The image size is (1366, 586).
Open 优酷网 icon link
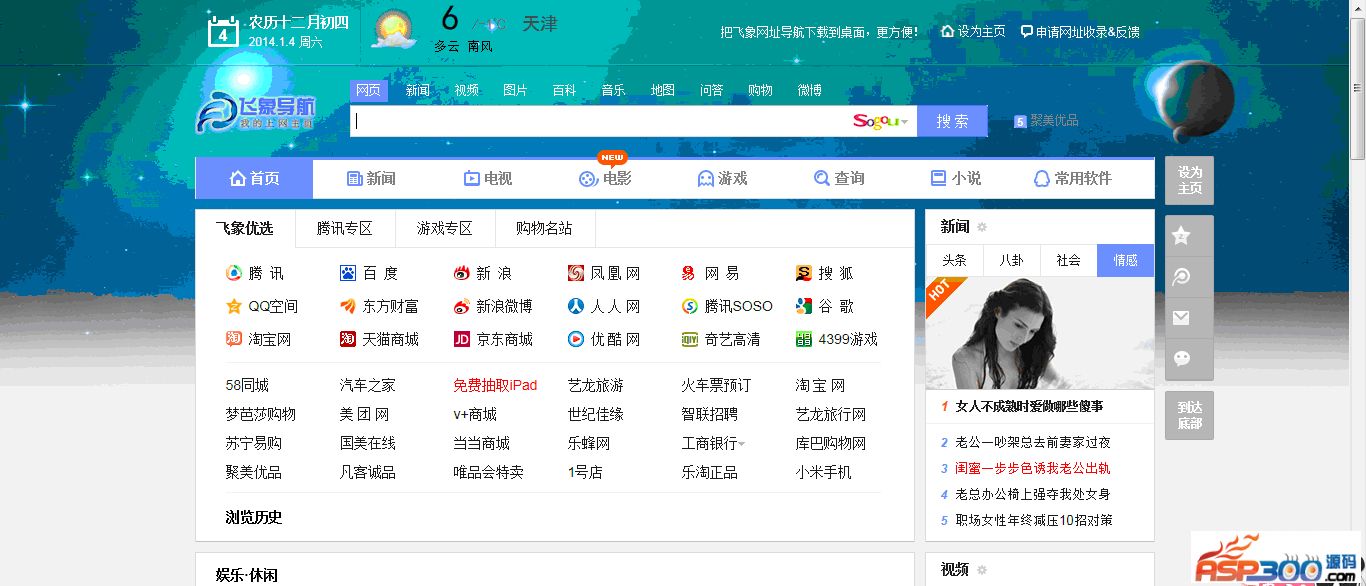click(x=576, y=339)
